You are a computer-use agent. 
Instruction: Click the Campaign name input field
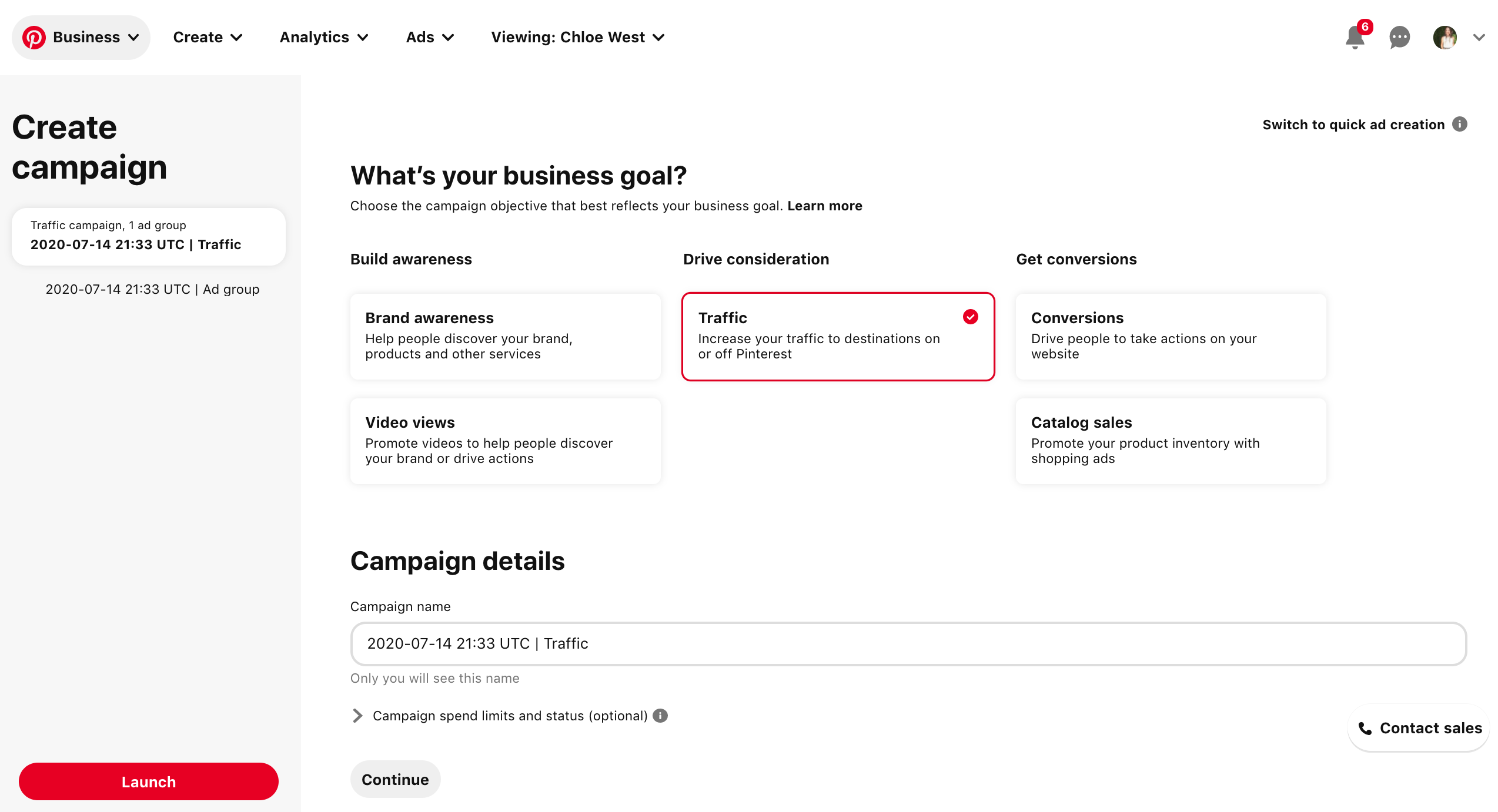[908, 644]
